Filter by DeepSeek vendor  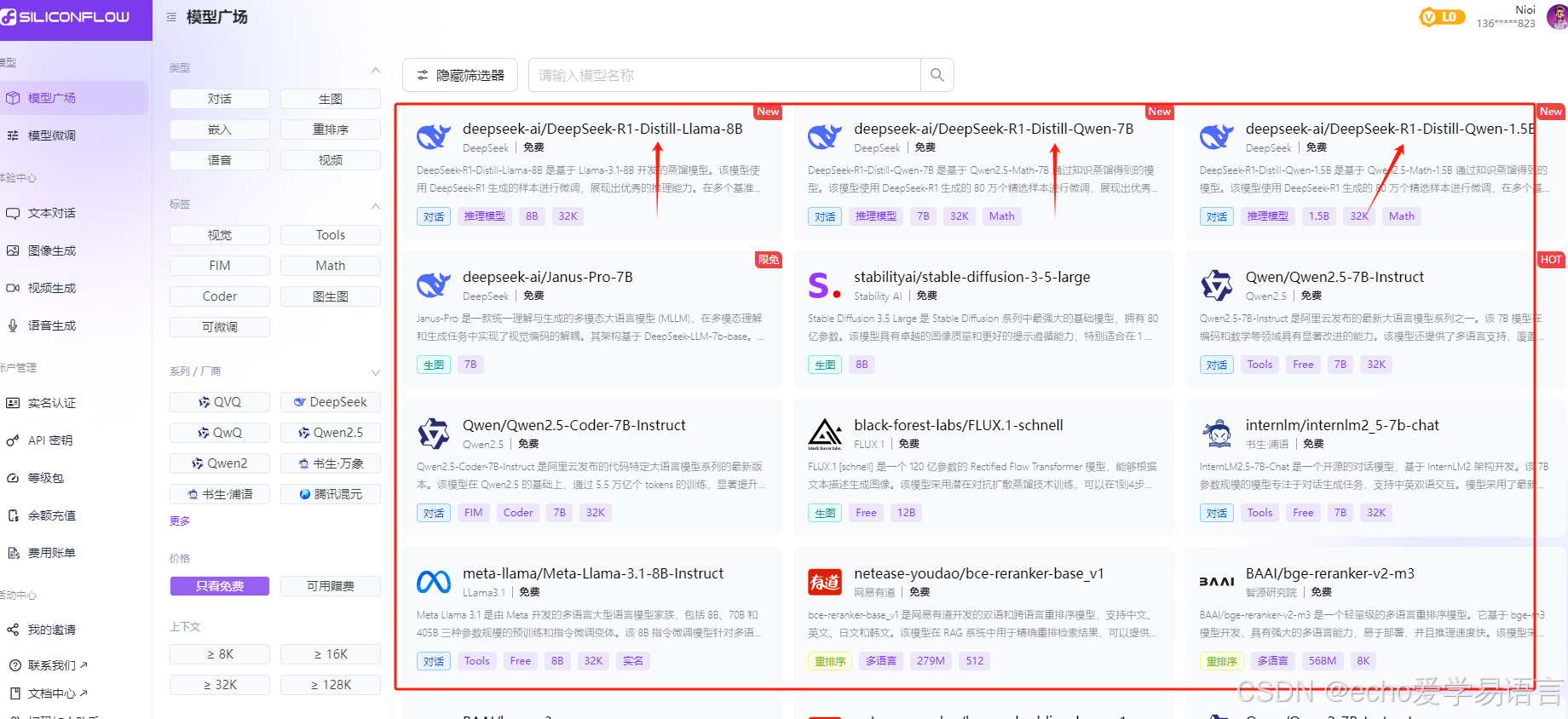pyautogui.click(x=331, y=402)
